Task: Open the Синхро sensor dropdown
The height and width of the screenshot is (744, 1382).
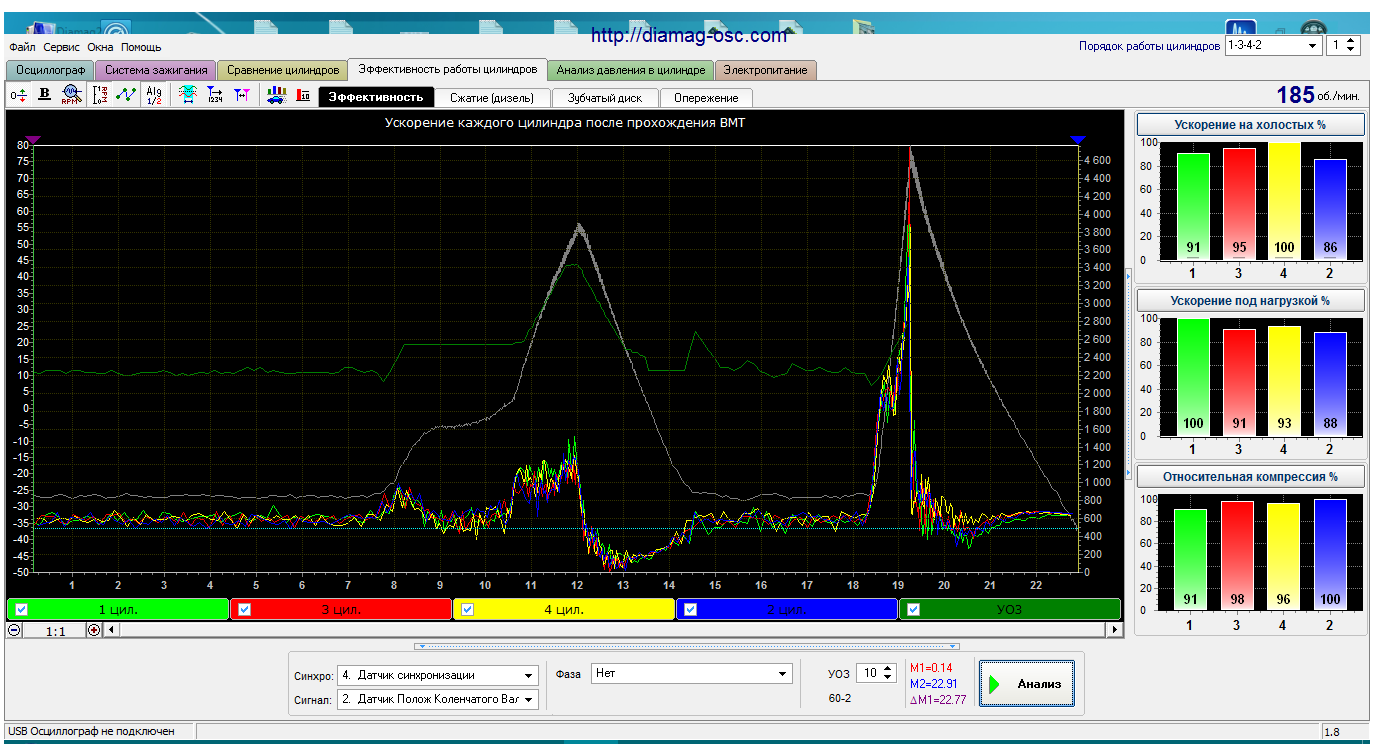Action: point(438,675)
